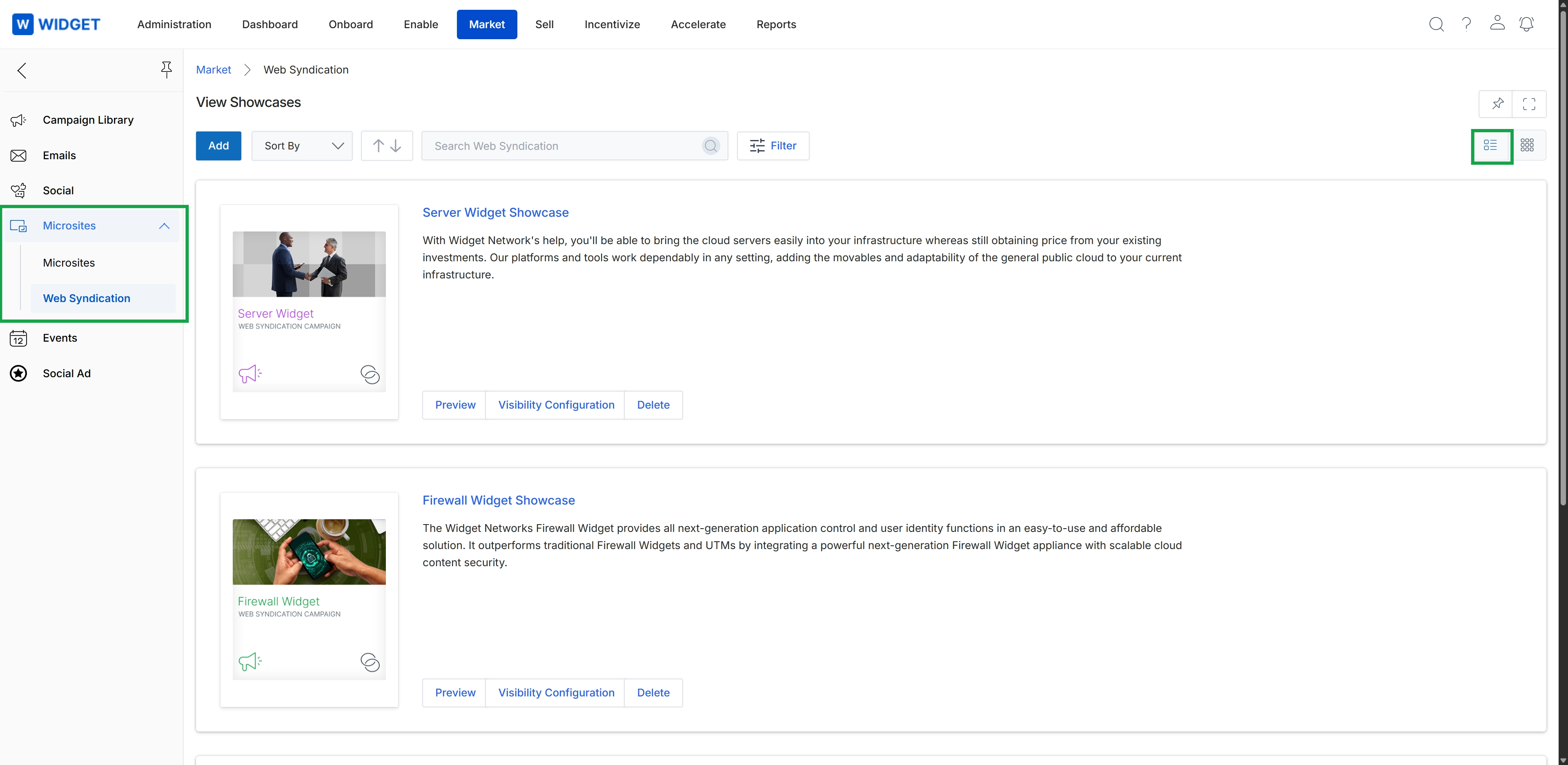Screen dimensions: 1568x765
Task: Open Campaign Library in sidebar
Action: [x=88, y=120]
